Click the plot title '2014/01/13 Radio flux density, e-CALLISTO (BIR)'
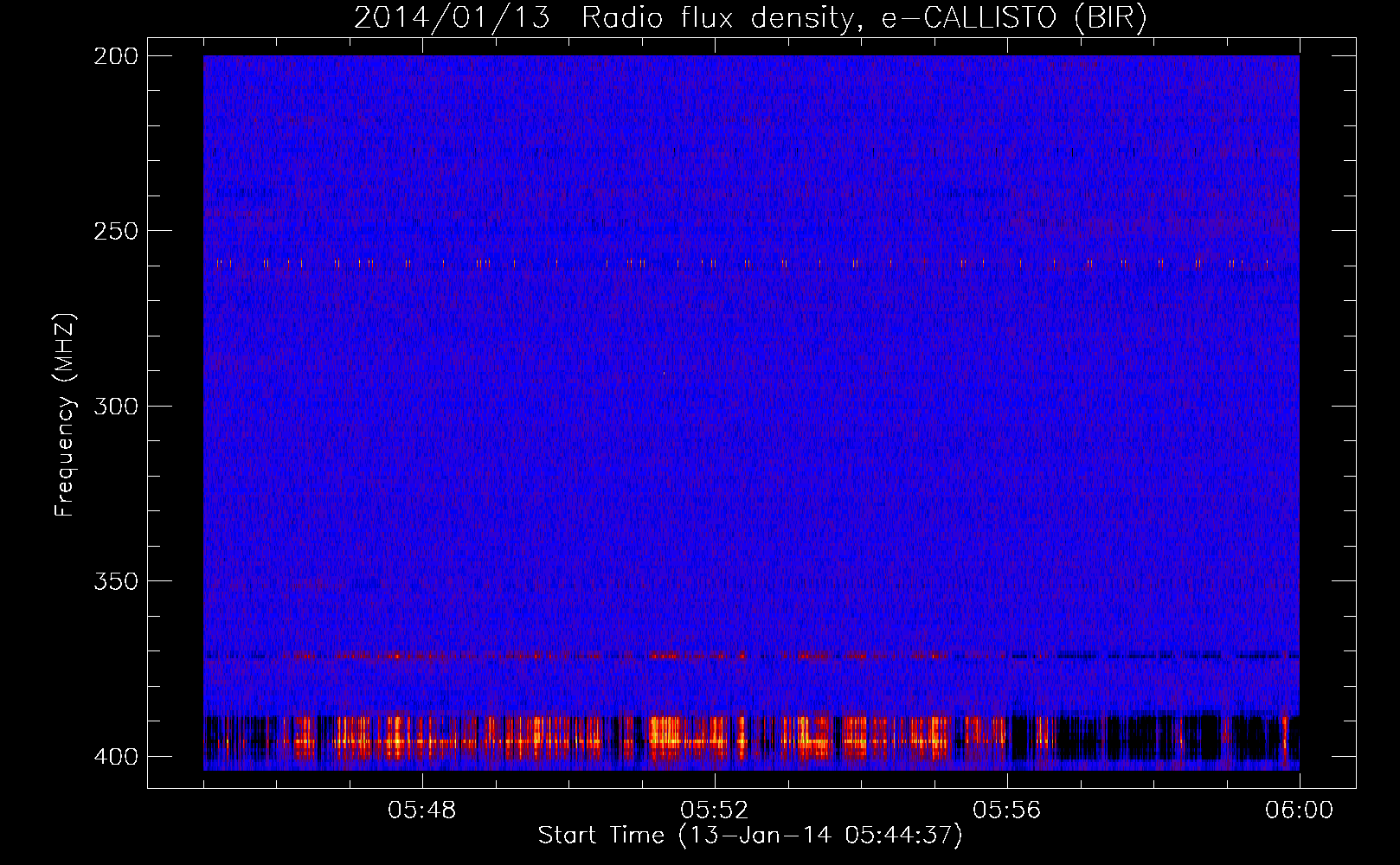The height and width of the screenshot is (865, 1400). pyautogui.click(x=750, y=18)
